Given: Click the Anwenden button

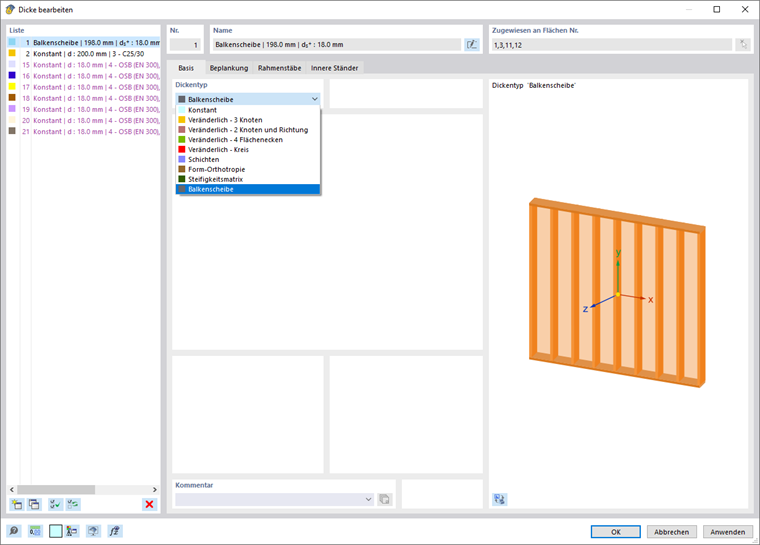Looking at the screenshot, I should 728,532.
